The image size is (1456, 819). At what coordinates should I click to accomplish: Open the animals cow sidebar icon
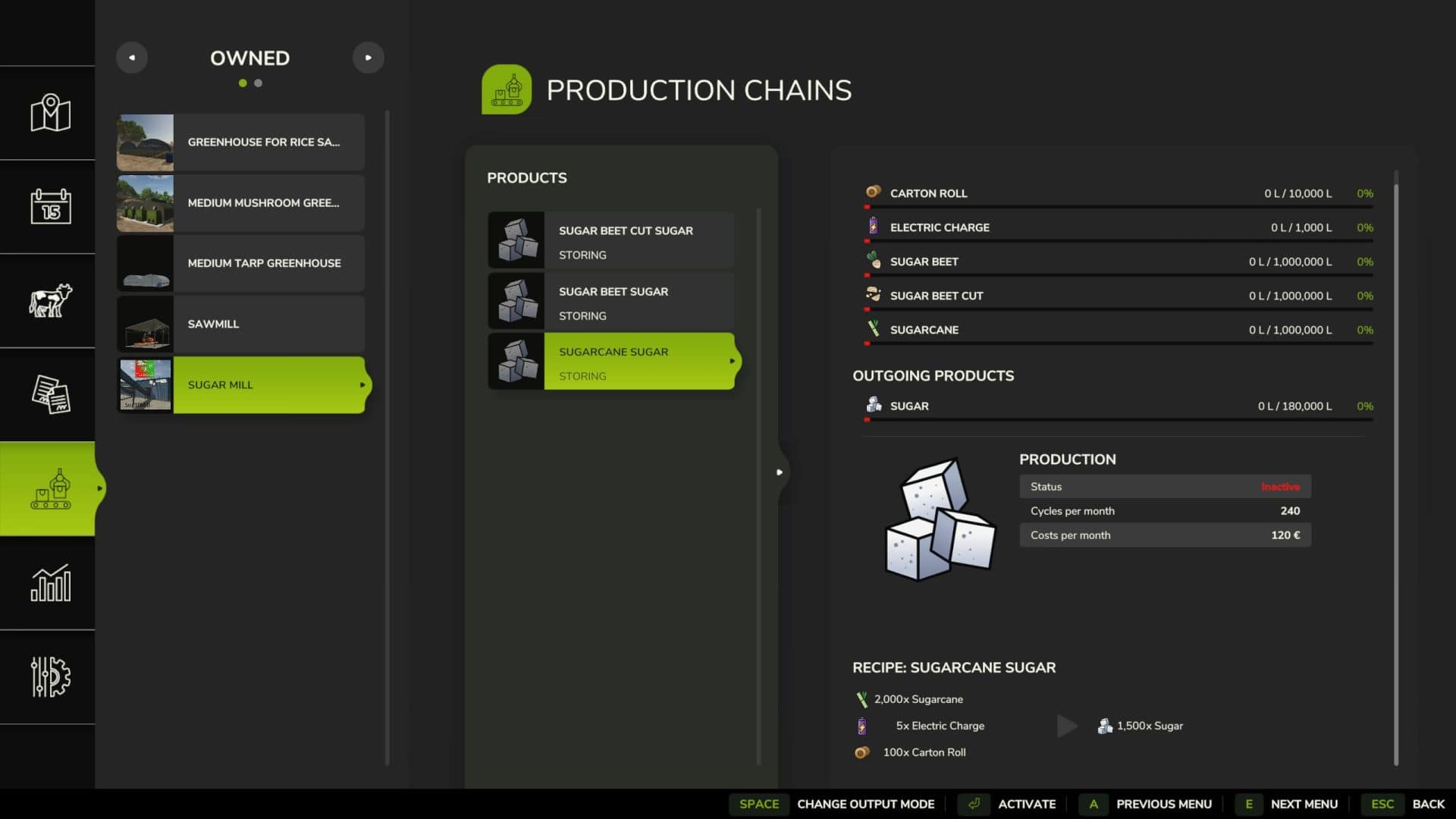[50, 300]
